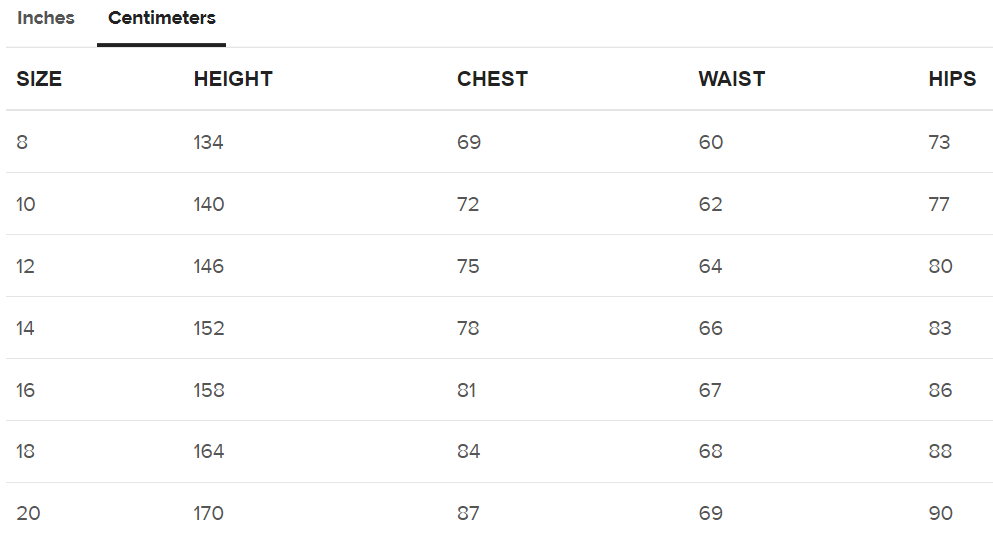Click the CHEST column header

click(492, 80)
